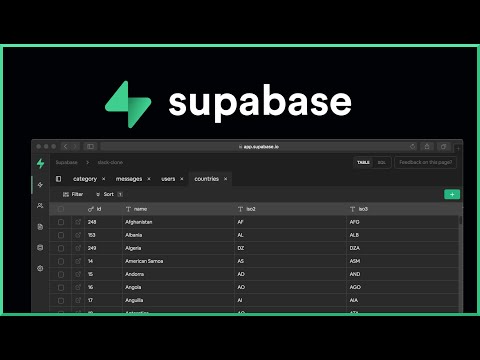The height and width of the screenshot is (360, 480).
Task: Go back using the browser back arrow
Action: [66, 146]
